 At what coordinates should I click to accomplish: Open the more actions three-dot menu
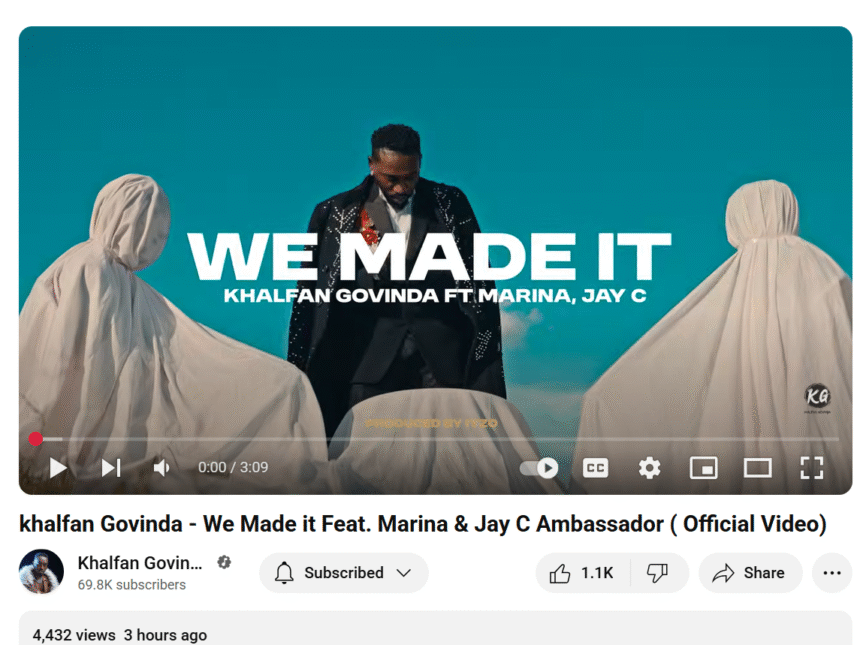click(x=832, y=573)
